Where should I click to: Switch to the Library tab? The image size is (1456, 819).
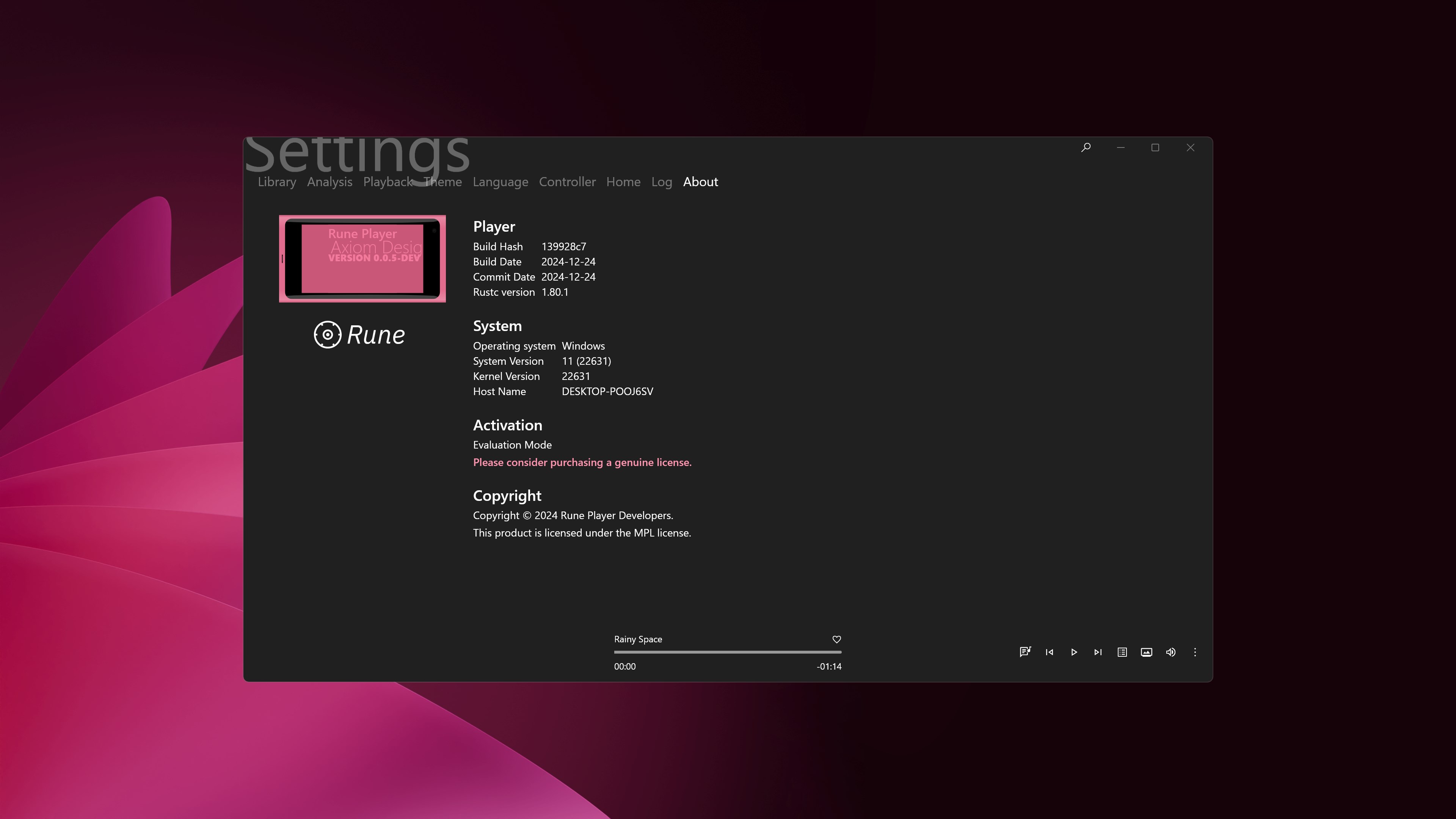[277, 182]
